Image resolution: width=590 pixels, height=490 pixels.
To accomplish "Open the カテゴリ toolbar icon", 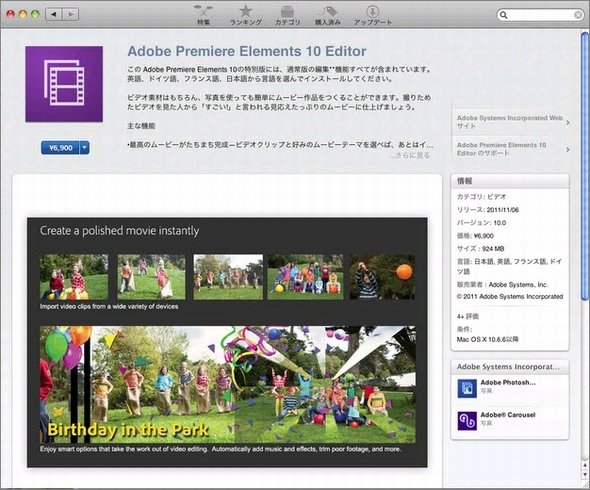I will (x=287, y=15).
